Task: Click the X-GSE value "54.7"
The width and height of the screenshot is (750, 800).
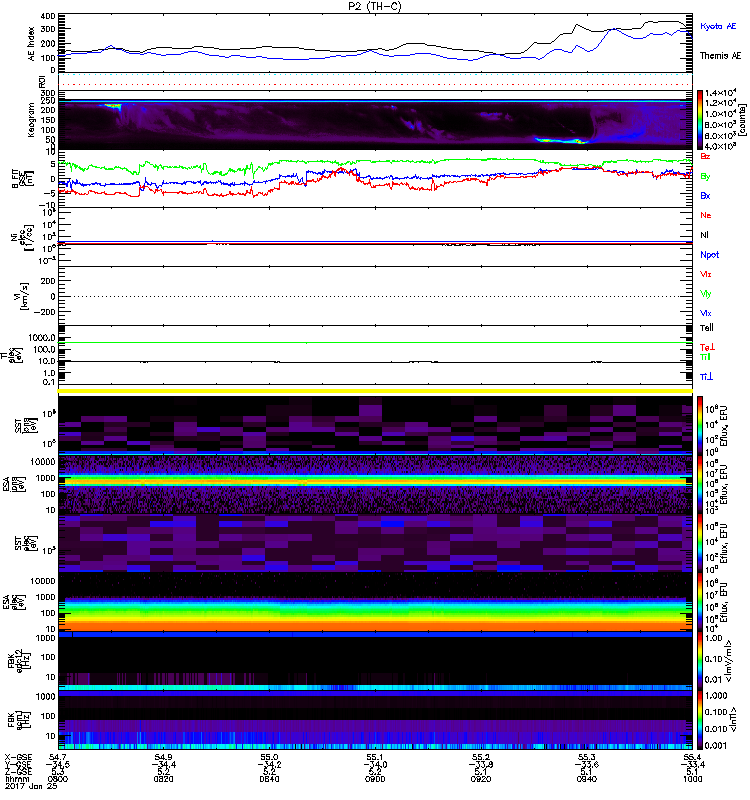Action: coord(58,757)
